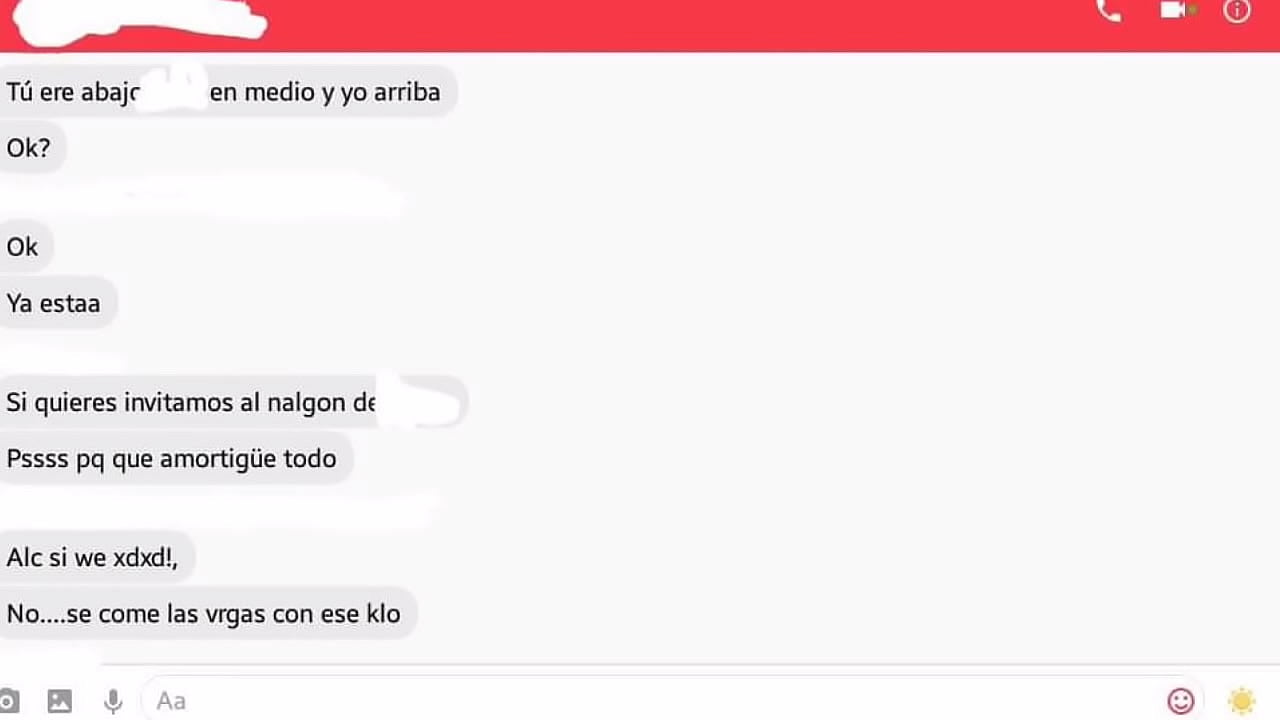Click the empty chat area on right
The width and height of the screenshot is (1280, 720).
click(x=860, y=360)
